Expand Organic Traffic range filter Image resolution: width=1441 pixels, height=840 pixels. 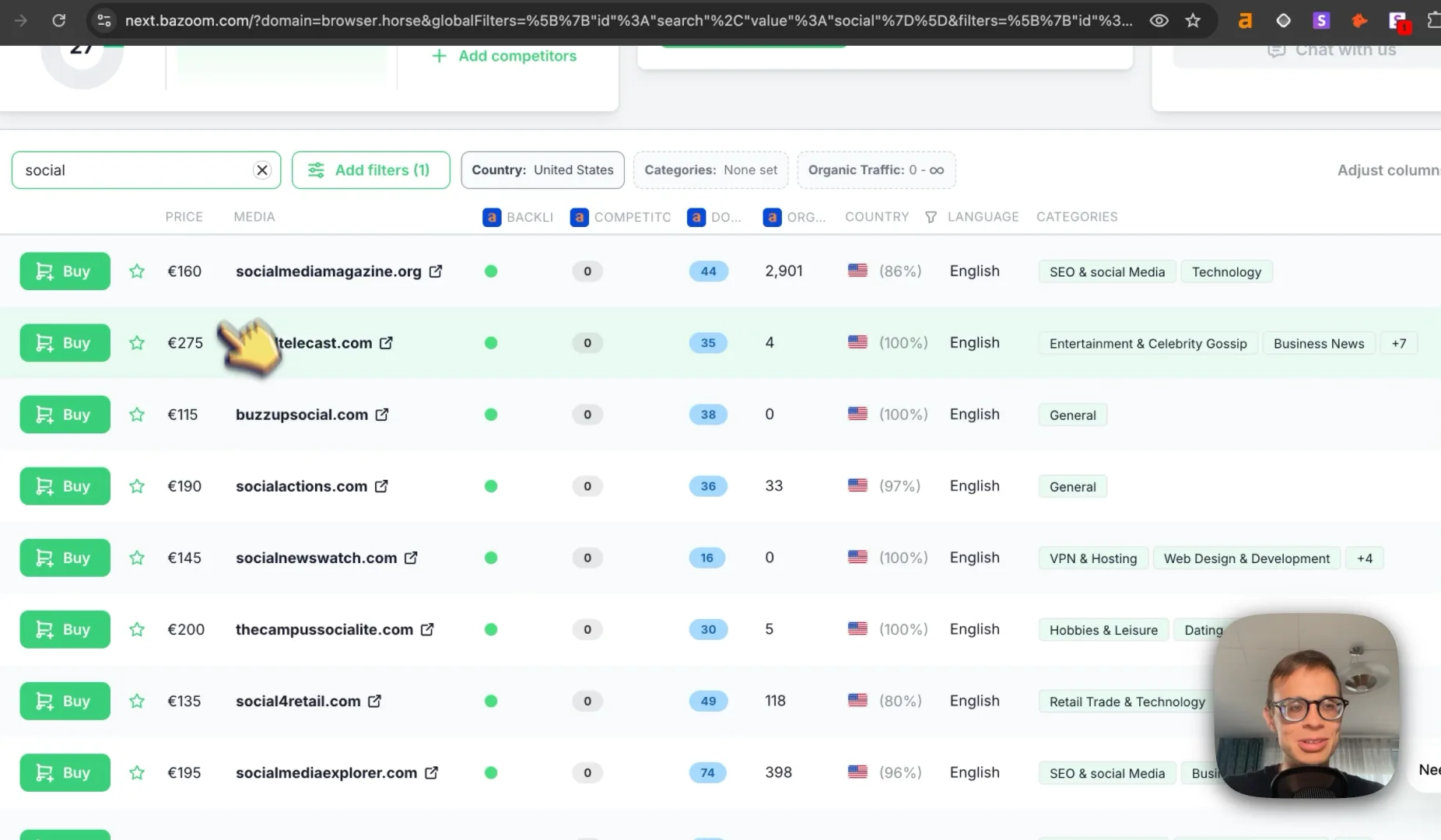click(x=876, y=170)
